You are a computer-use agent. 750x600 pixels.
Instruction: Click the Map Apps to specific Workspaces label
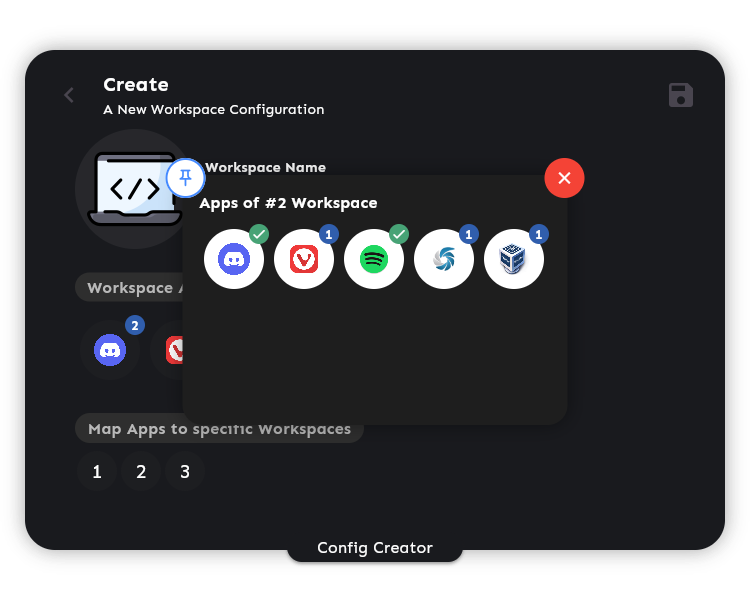point(220,429)
